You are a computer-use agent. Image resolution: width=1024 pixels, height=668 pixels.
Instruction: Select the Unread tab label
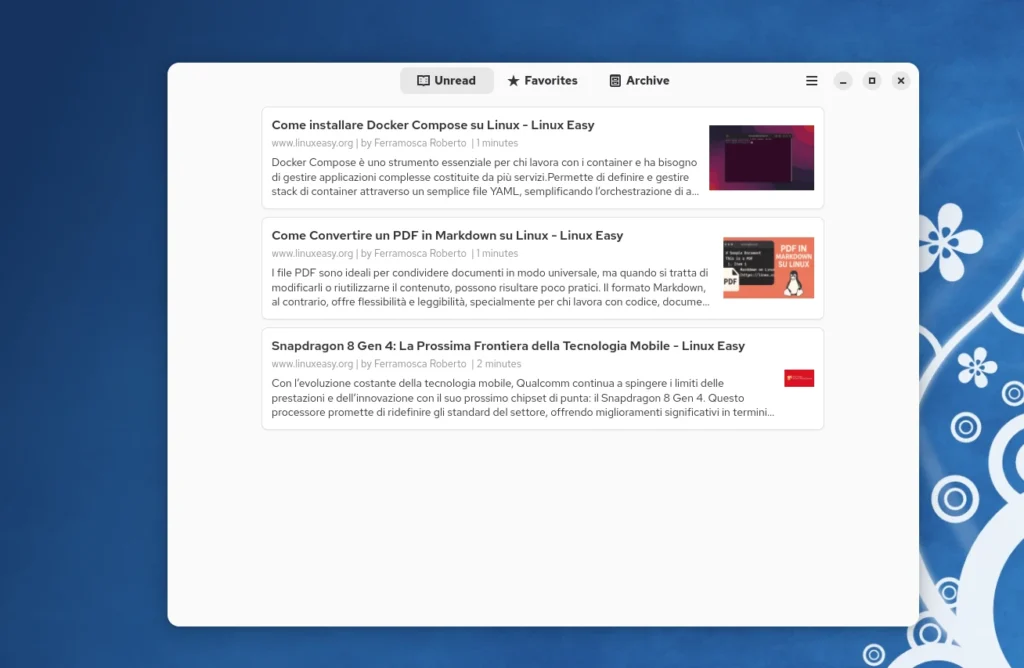[455, 81]
